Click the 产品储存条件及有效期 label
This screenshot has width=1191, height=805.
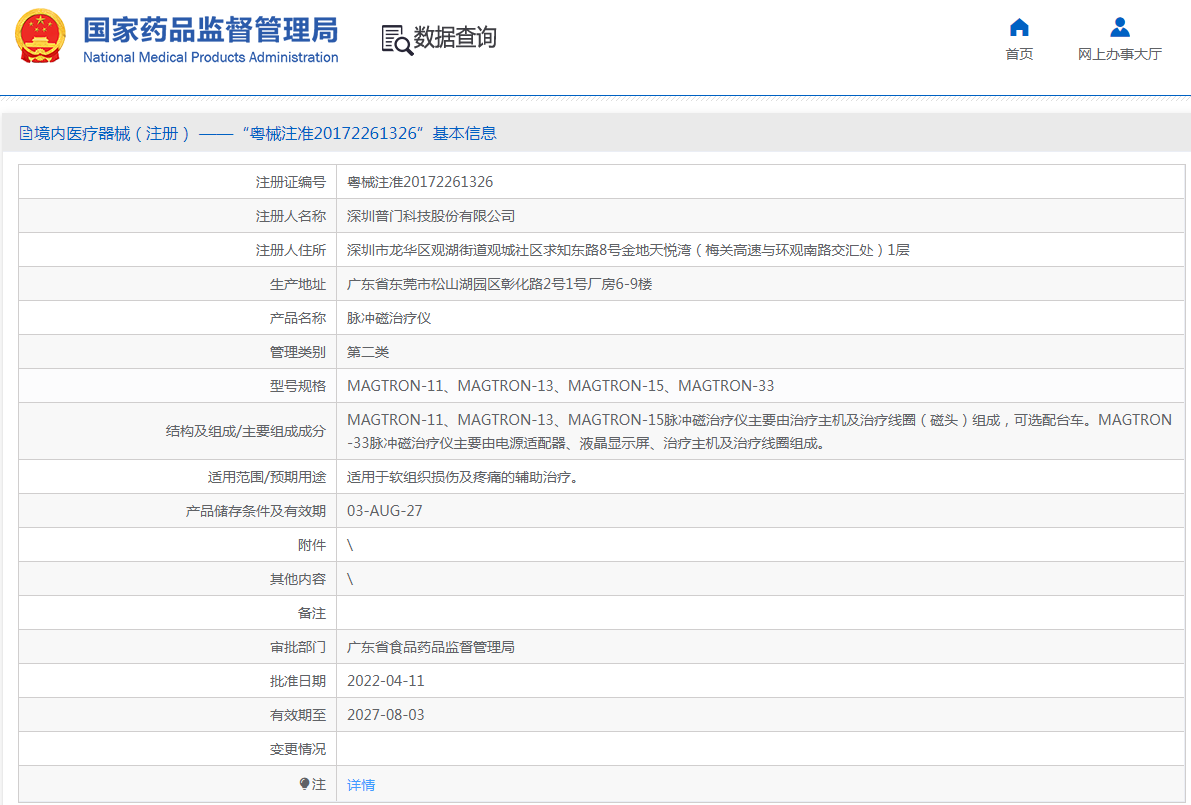256,511
